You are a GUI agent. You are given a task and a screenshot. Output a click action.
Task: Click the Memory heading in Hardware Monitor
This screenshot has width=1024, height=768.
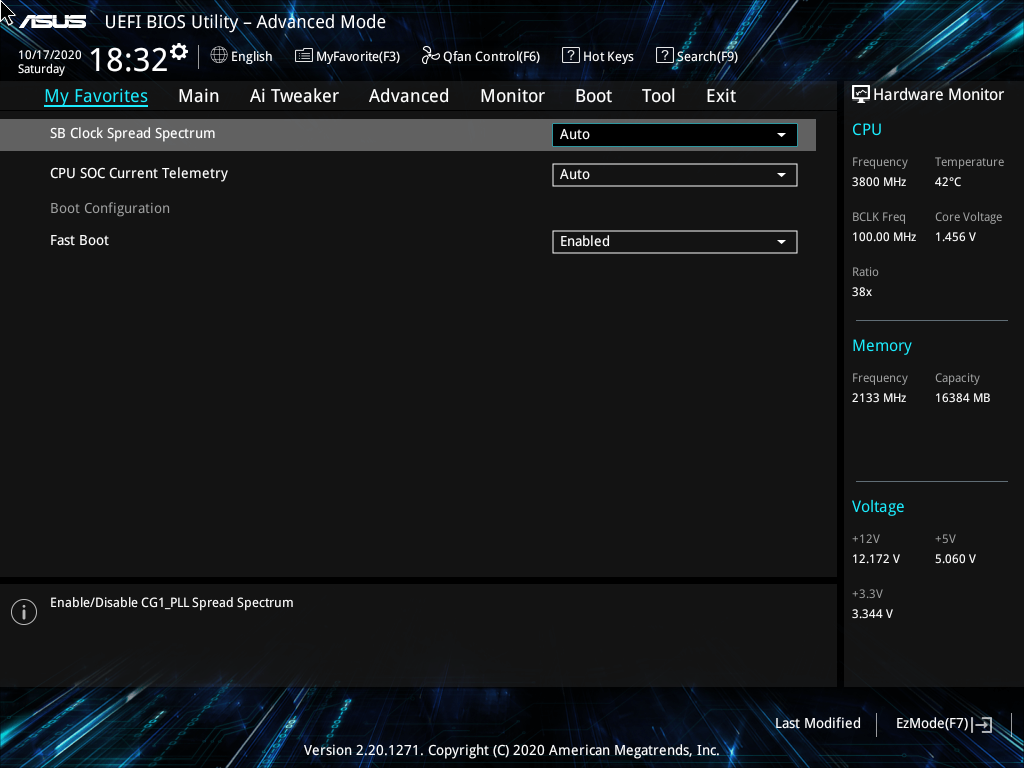pos(882,345)
